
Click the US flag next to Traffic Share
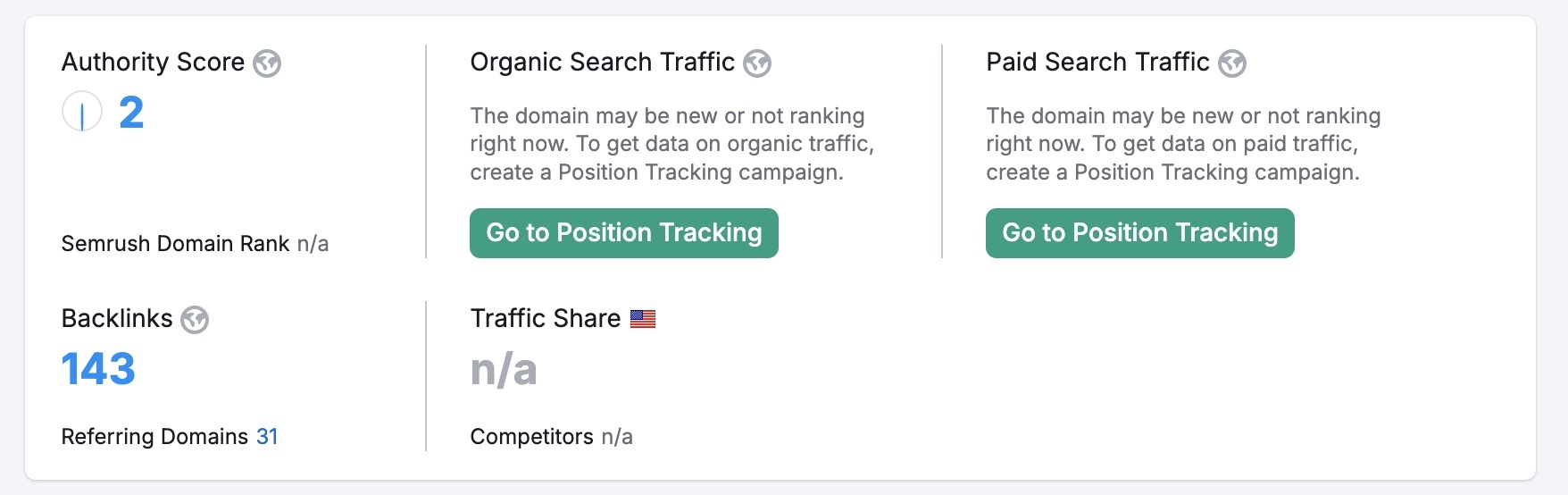(643, 319)
